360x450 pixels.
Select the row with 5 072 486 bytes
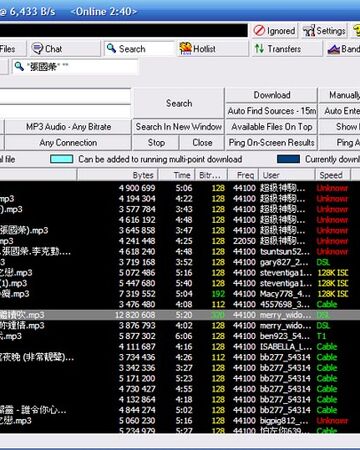tap(180, 273)
